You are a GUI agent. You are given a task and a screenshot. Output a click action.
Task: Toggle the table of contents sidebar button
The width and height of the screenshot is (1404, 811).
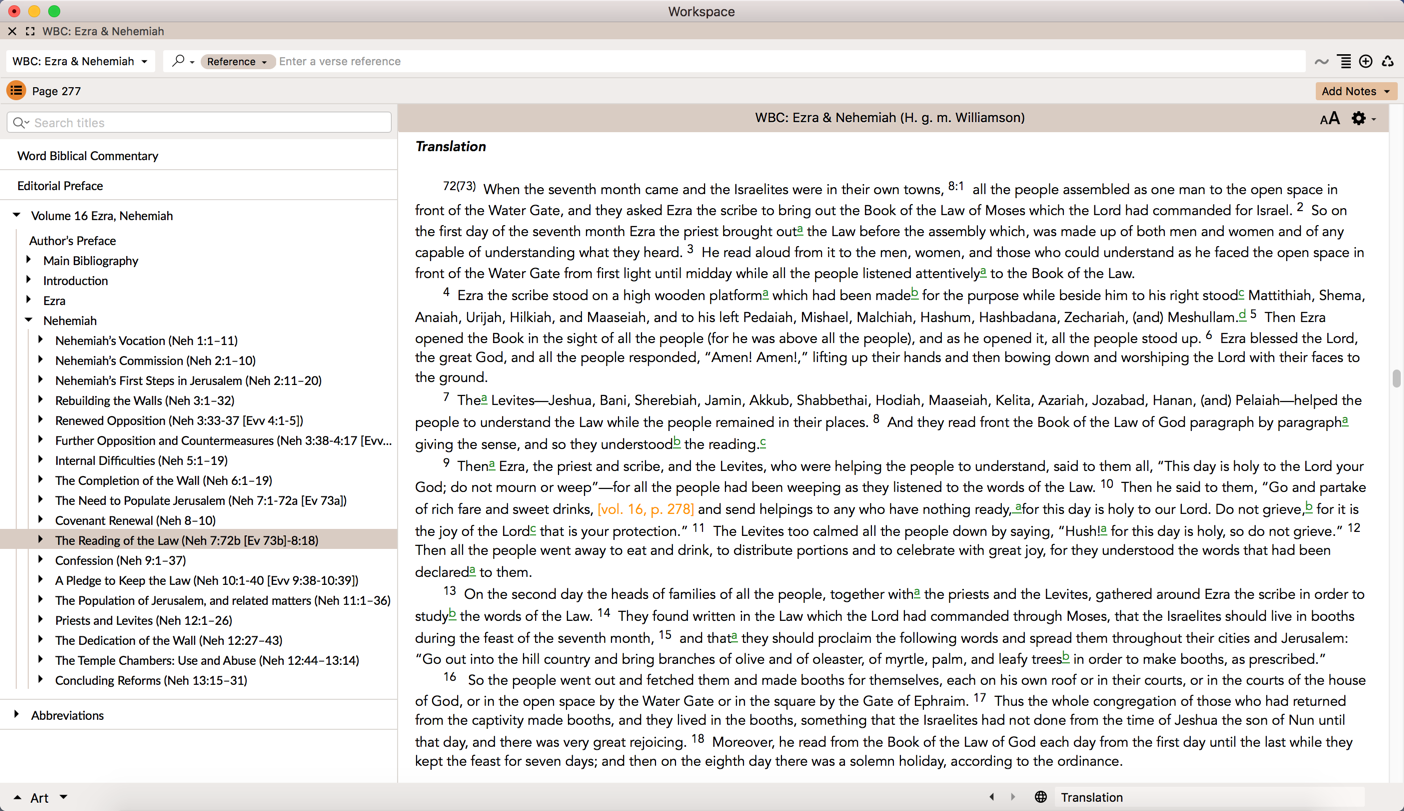click(16, 91)
